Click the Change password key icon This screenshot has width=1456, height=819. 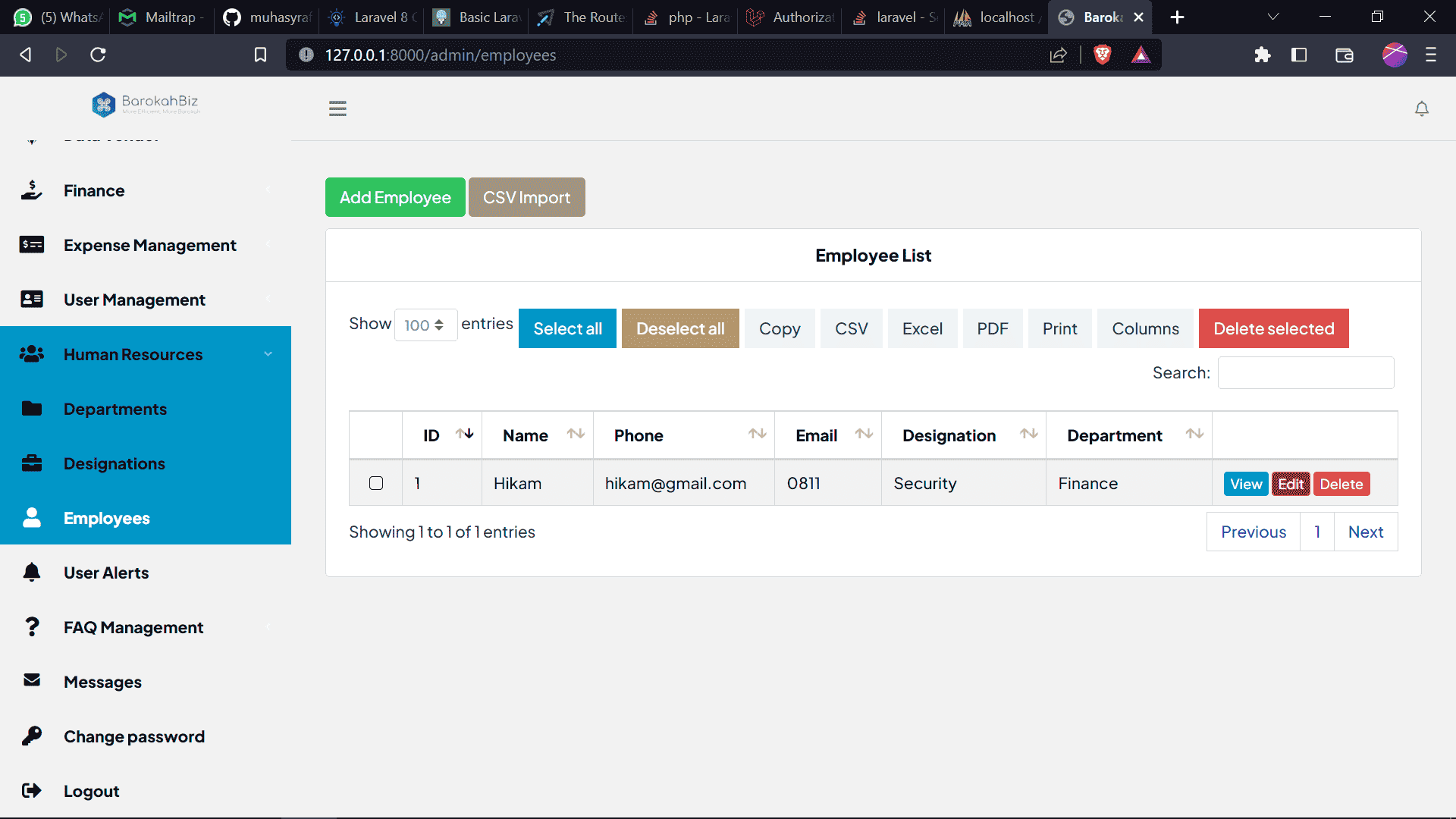[x=32, y=736]
